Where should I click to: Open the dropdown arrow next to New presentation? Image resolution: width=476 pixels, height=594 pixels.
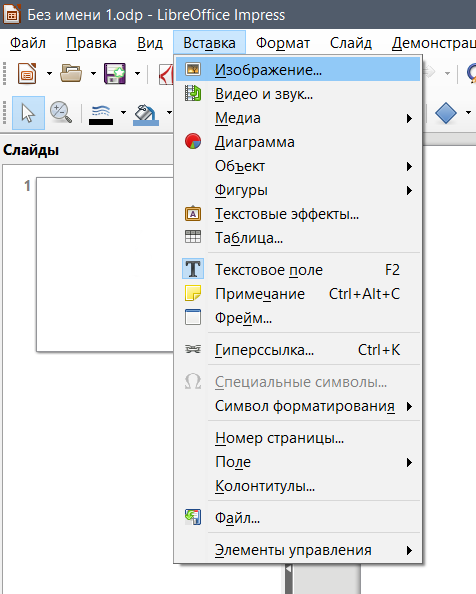[x=49, y=73]
